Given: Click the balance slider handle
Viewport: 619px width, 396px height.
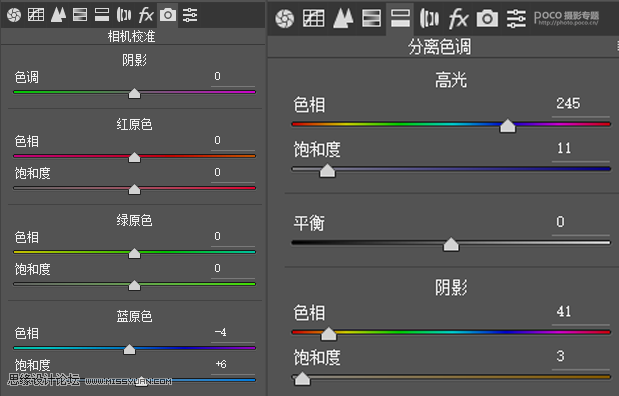Looking at the screenshot, I should [451, 244].
